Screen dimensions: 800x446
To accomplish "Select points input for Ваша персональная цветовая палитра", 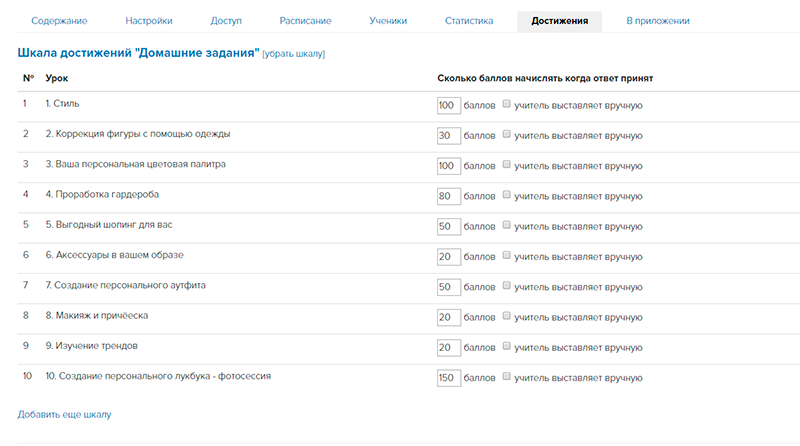I will [x=448, y=166].
